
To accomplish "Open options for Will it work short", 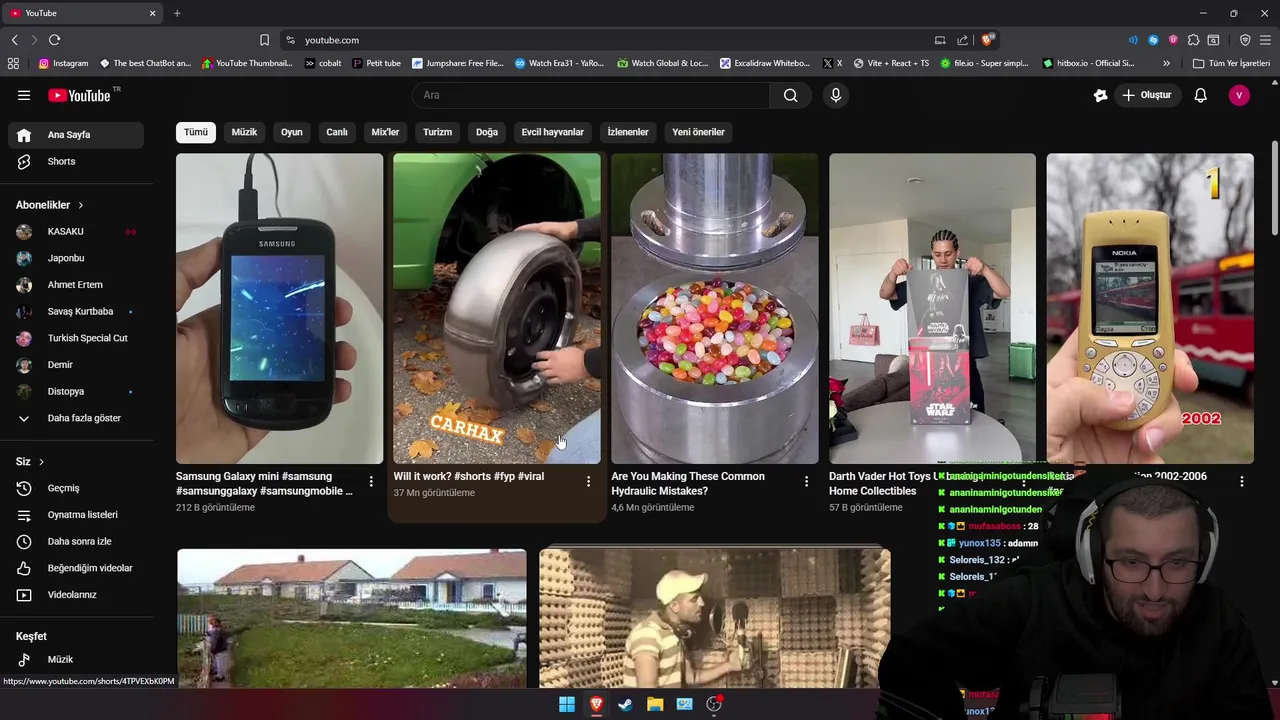I will point(588,482).
